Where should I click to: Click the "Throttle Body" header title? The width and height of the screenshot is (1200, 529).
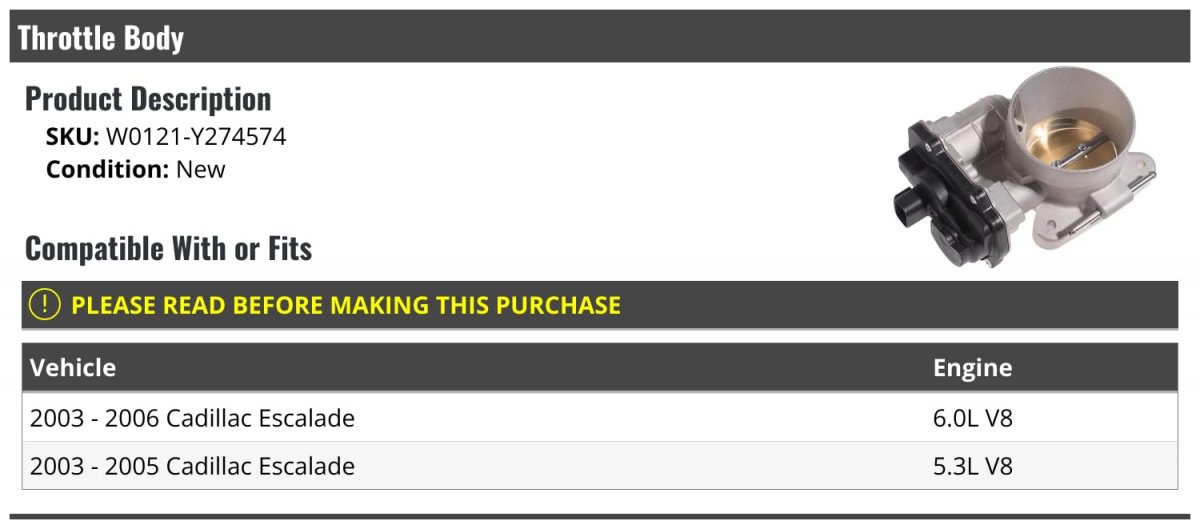pos(101,38)
